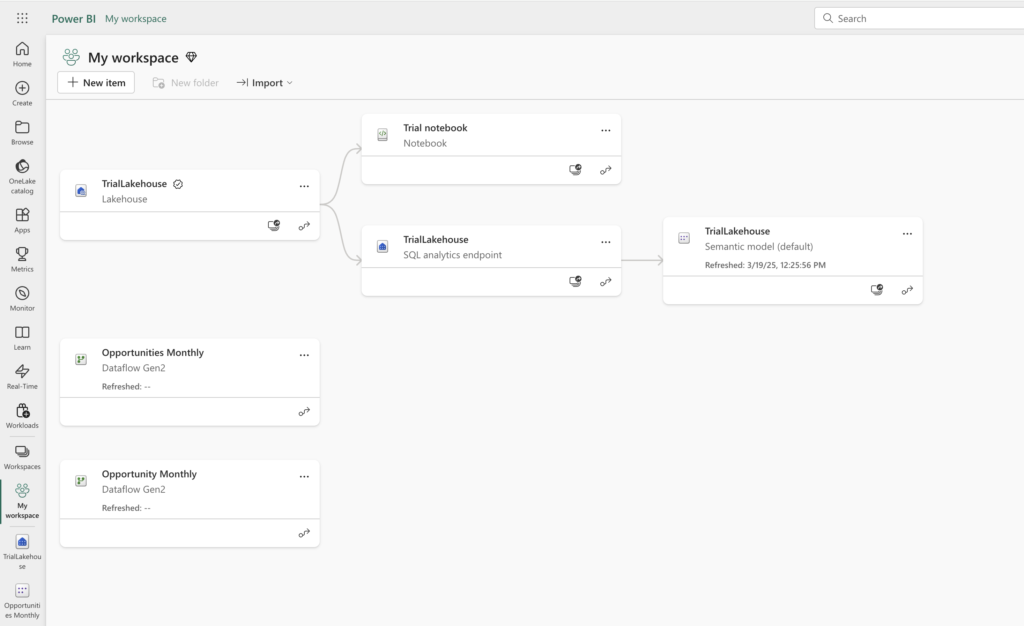Click 'SQL analytics endpoint' label
The height and width of the screenshot is (626, 1024).
453,255
